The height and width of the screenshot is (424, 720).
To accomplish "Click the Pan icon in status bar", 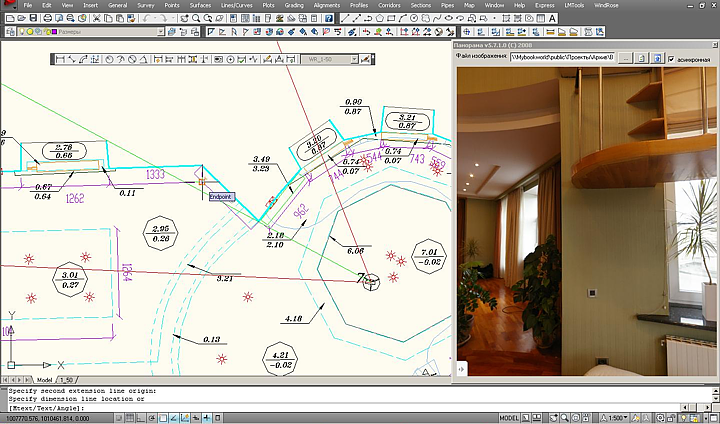I will click(x=554, y=418).
